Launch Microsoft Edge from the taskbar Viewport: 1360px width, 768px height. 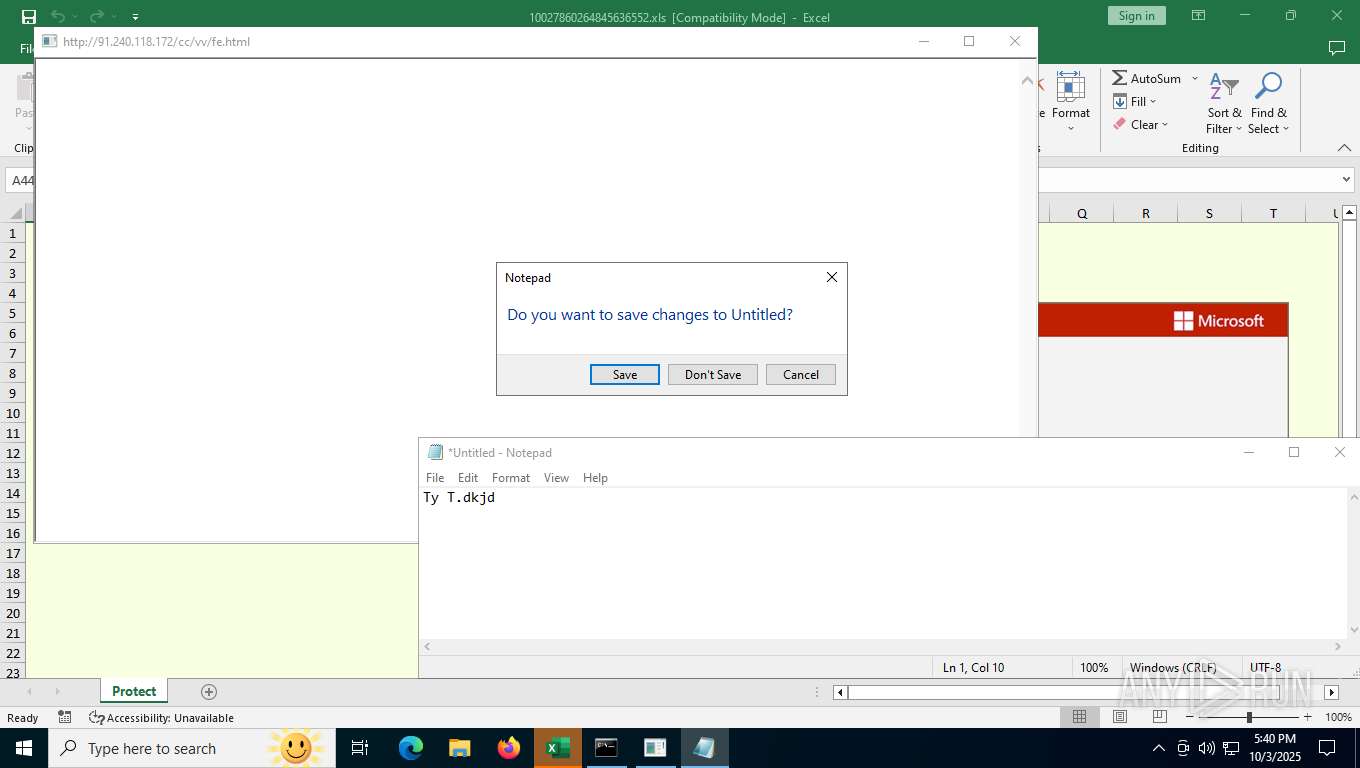pos(411,748)
